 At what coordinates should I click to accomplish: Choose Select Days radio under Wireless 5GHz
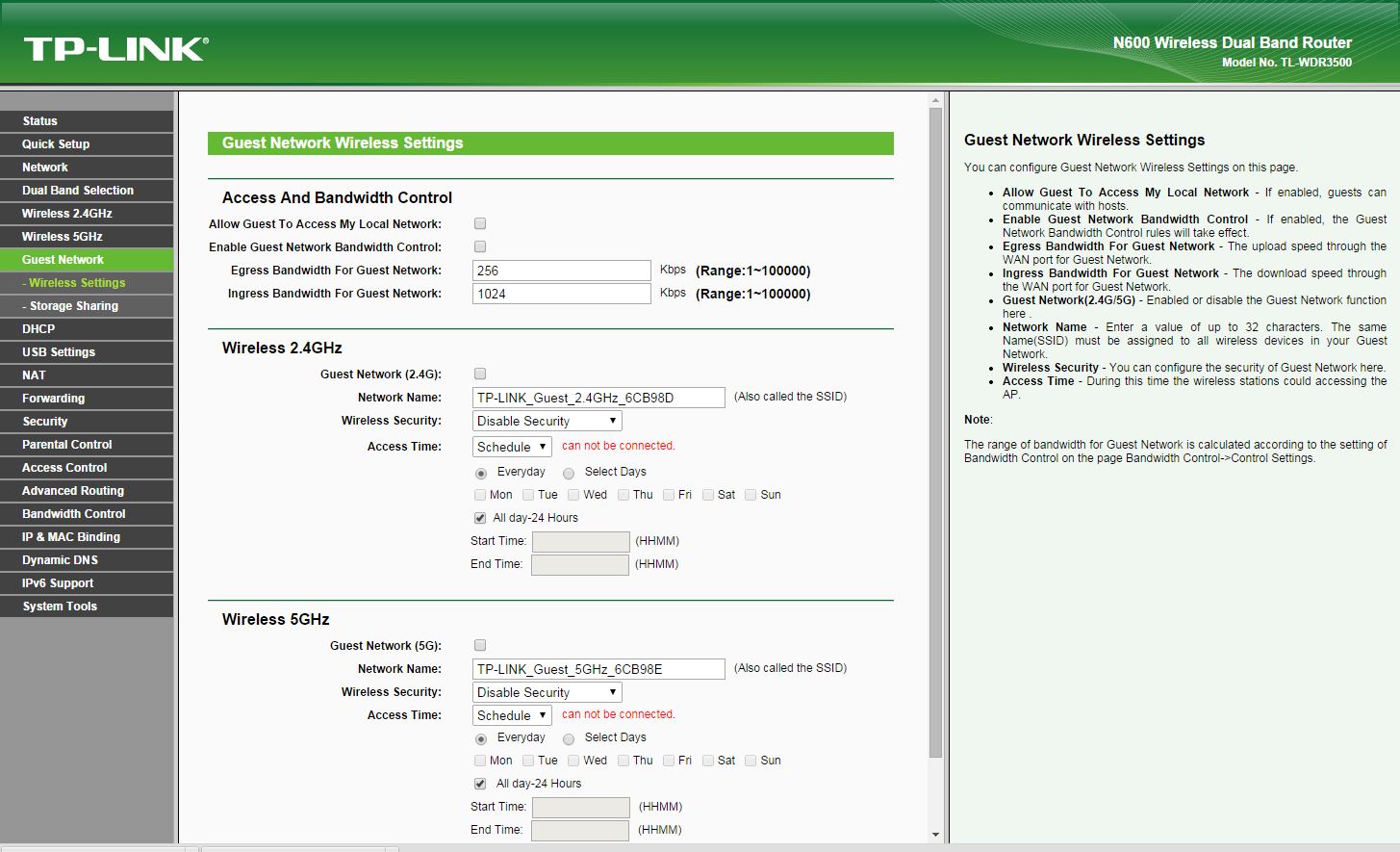tap(569, 738)
